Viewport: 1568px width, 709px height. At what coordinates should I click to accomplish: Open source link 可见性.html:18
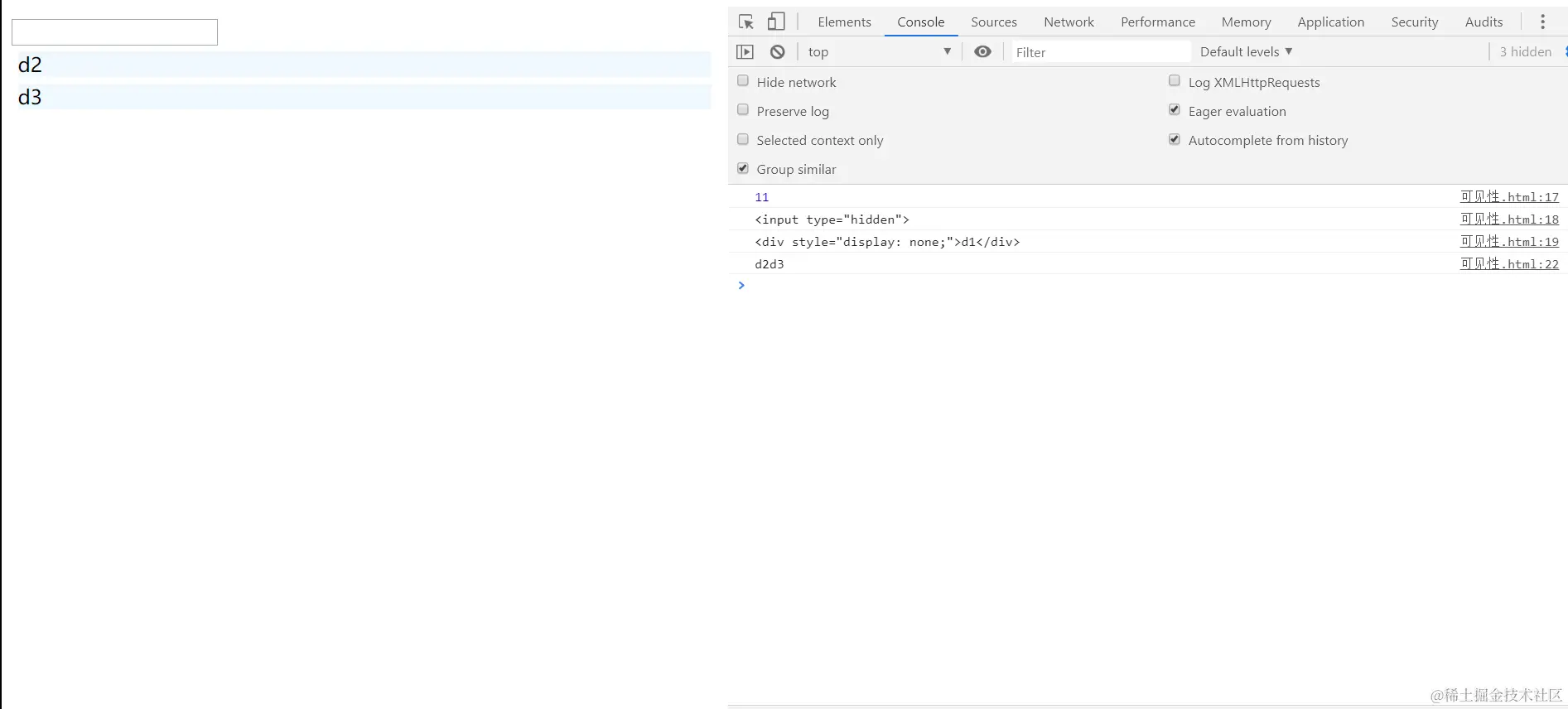click(x=1509, y=219)
